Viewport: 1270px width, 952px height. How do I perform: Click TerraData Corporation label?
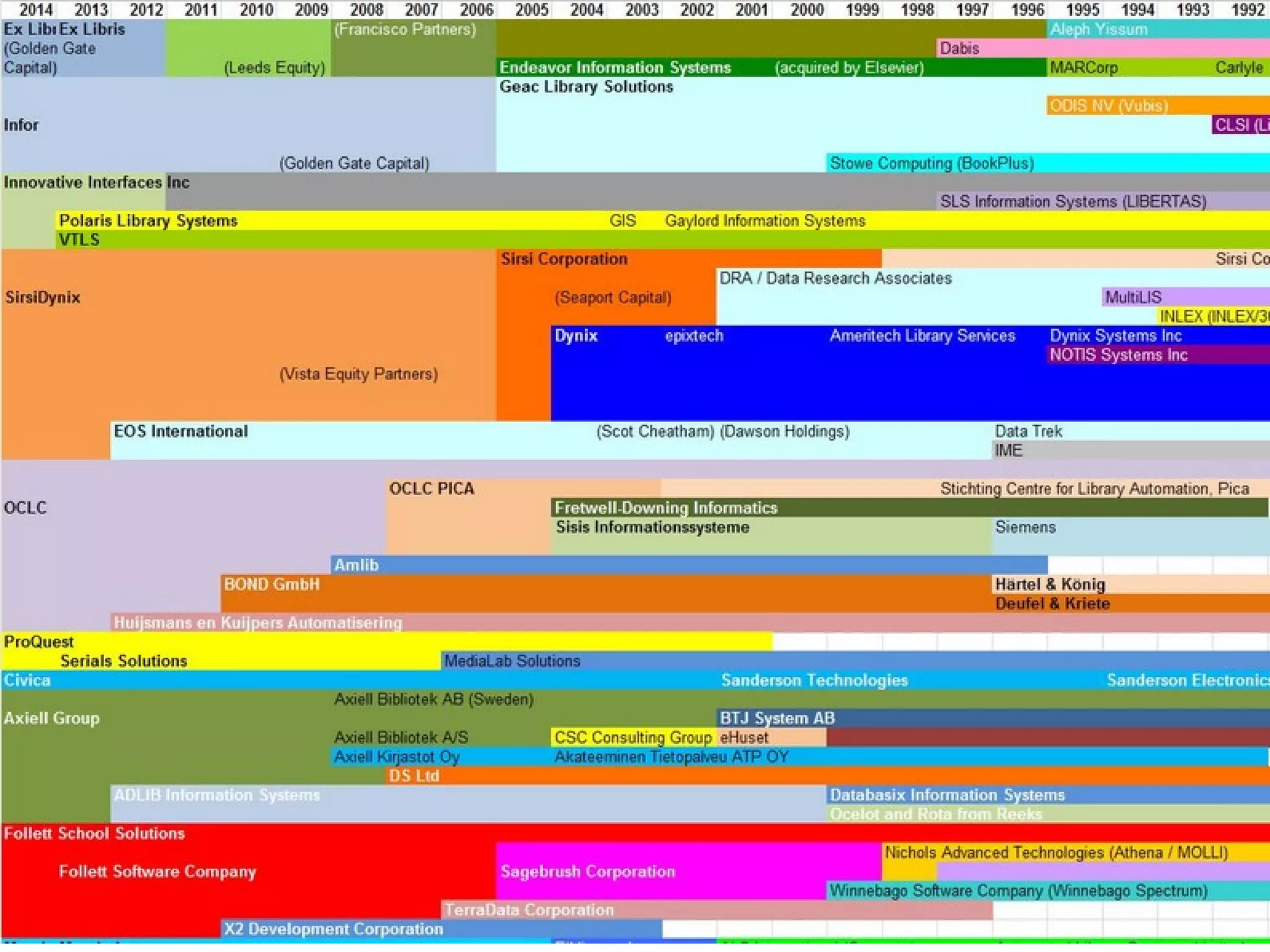pos(529,910)
